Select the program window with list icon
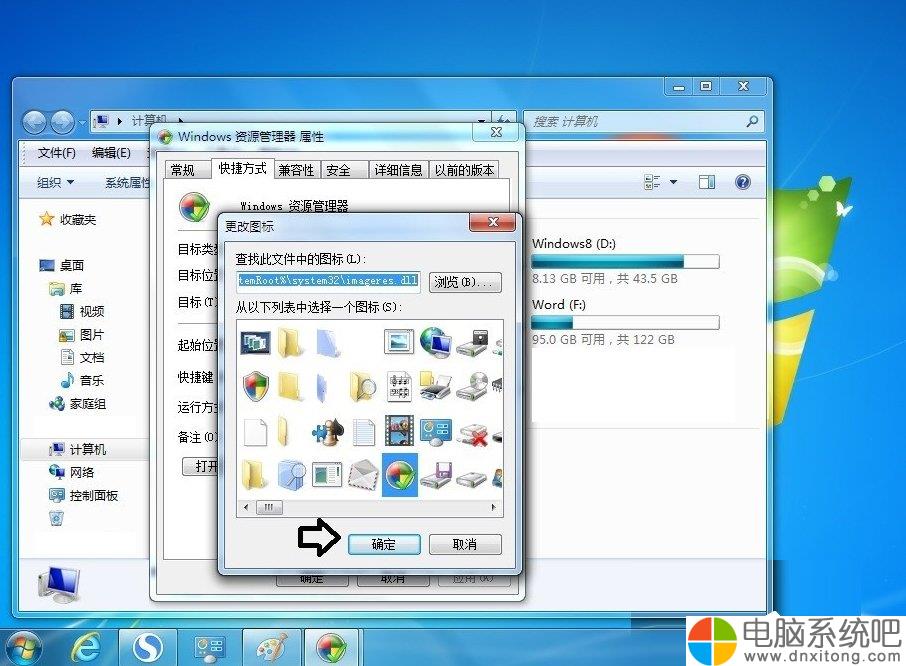The image size is (906, 666). pos(327,475)
